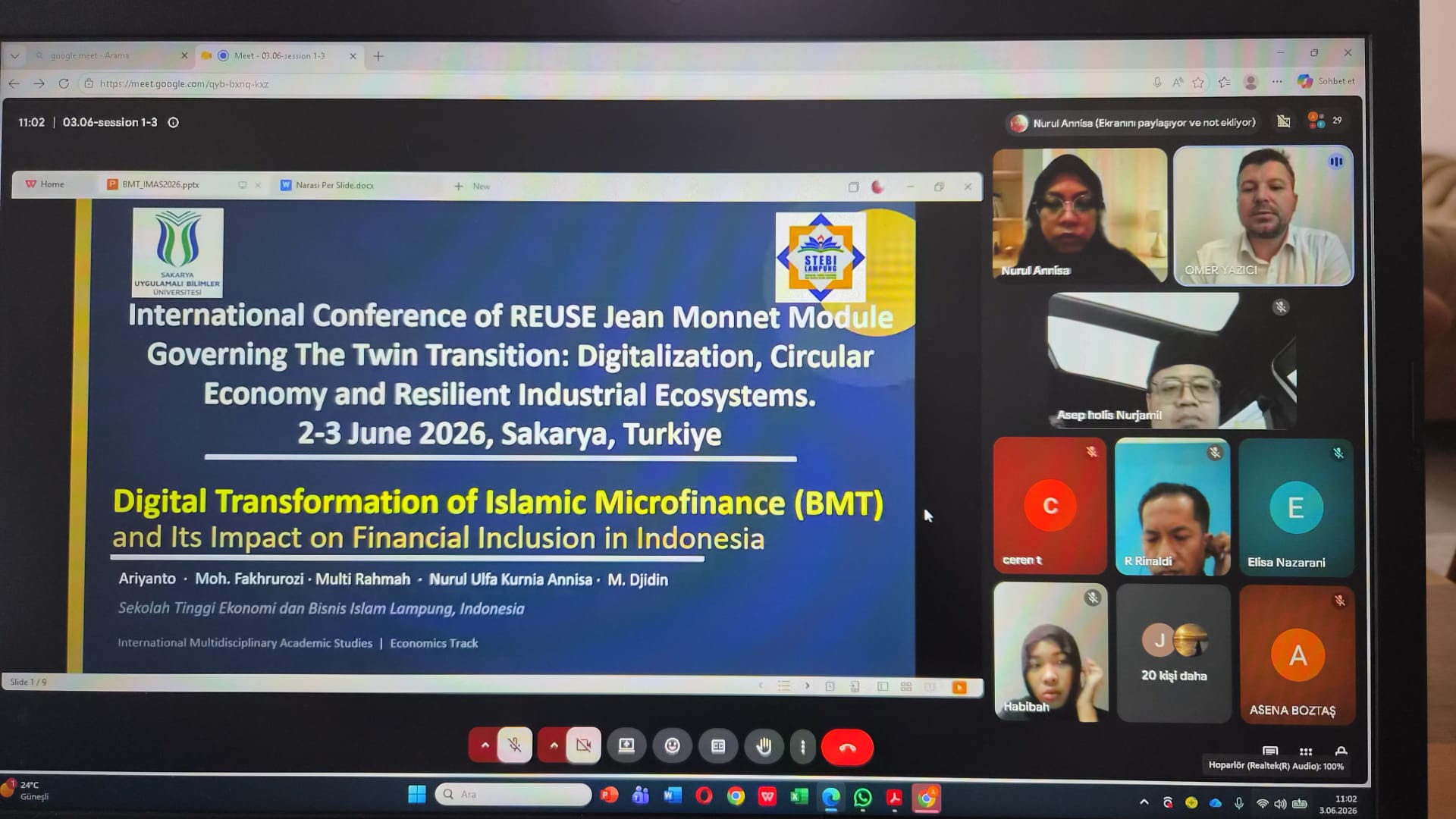The image size is (1456, 819).
Task: Open WPS Office from the taskbar
Action: pos(767,796)
